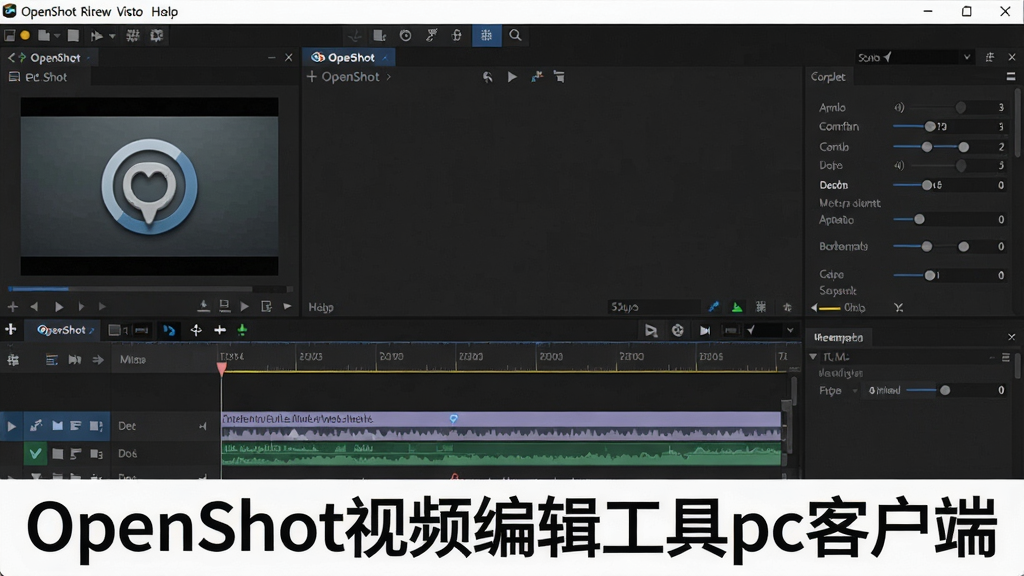Click the save disk icon at top-left toolbar
The height and width of the screenshot is (576, 1024).
(x=10, y=35)
